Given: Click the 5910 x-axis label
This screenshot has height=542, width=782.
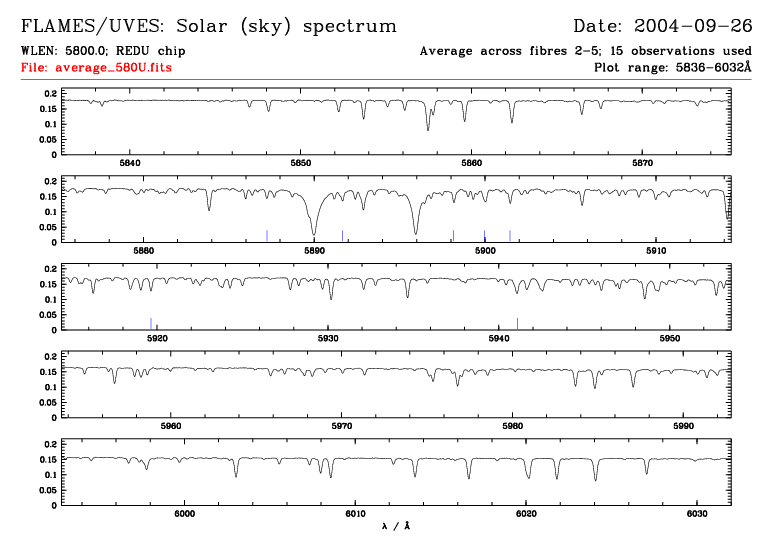Looking at the screenshot, I should (656, 251).
